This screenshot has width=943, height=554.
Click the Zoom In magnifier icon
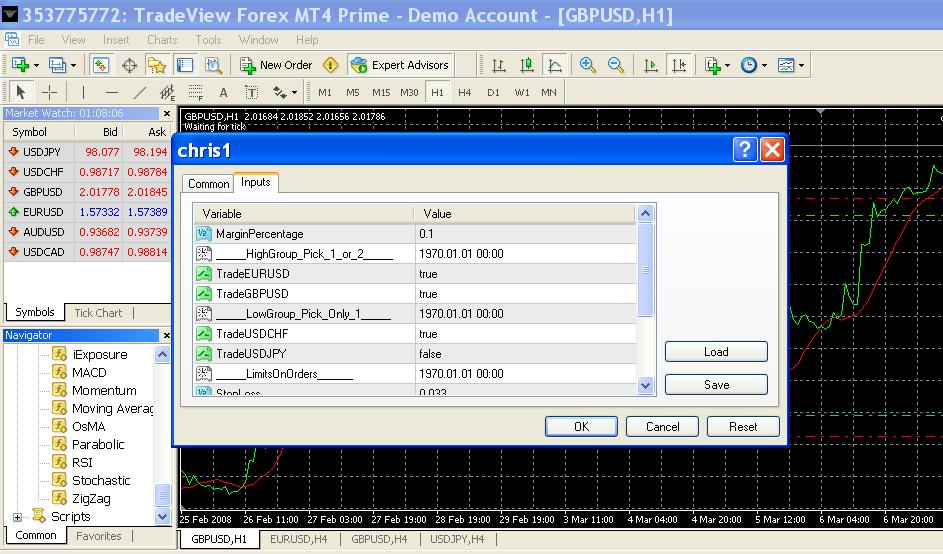pos(588,65)
